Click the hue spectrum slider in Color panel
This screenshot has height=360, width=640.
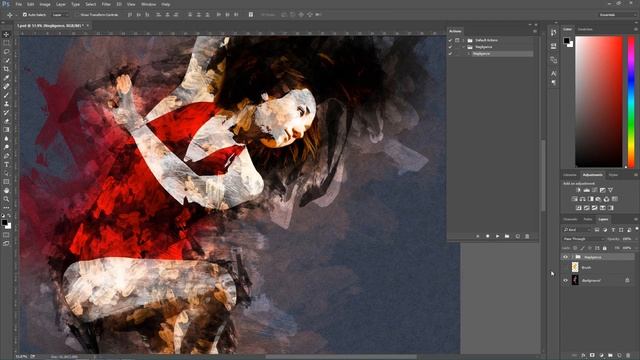point(631,102)
